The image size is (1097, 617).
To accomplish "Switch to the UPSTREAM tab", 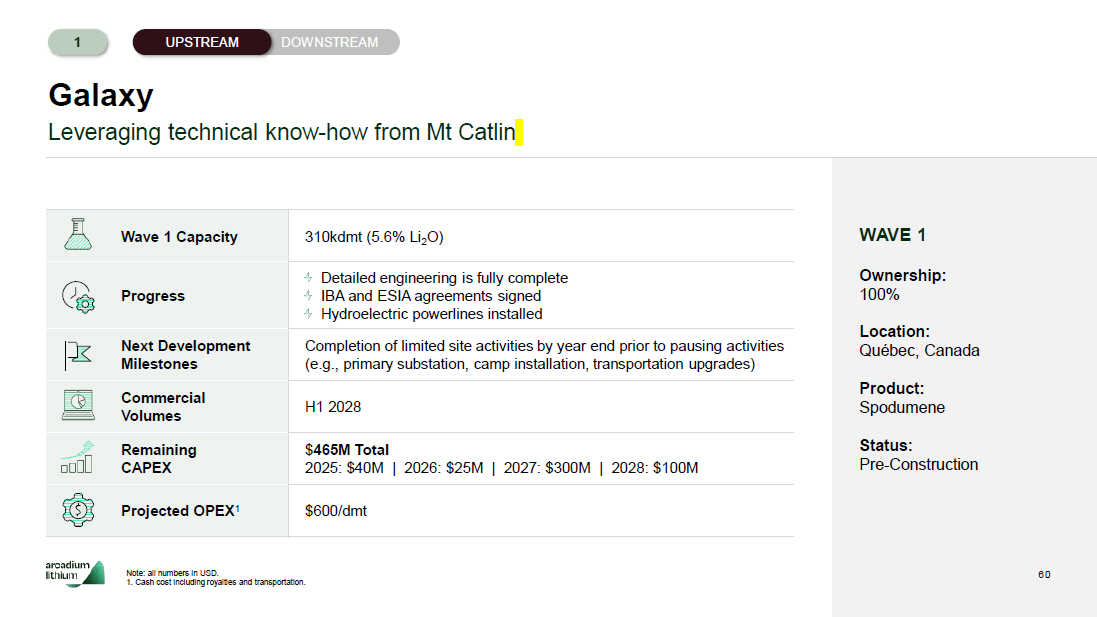I will click(x=202, y=42).
